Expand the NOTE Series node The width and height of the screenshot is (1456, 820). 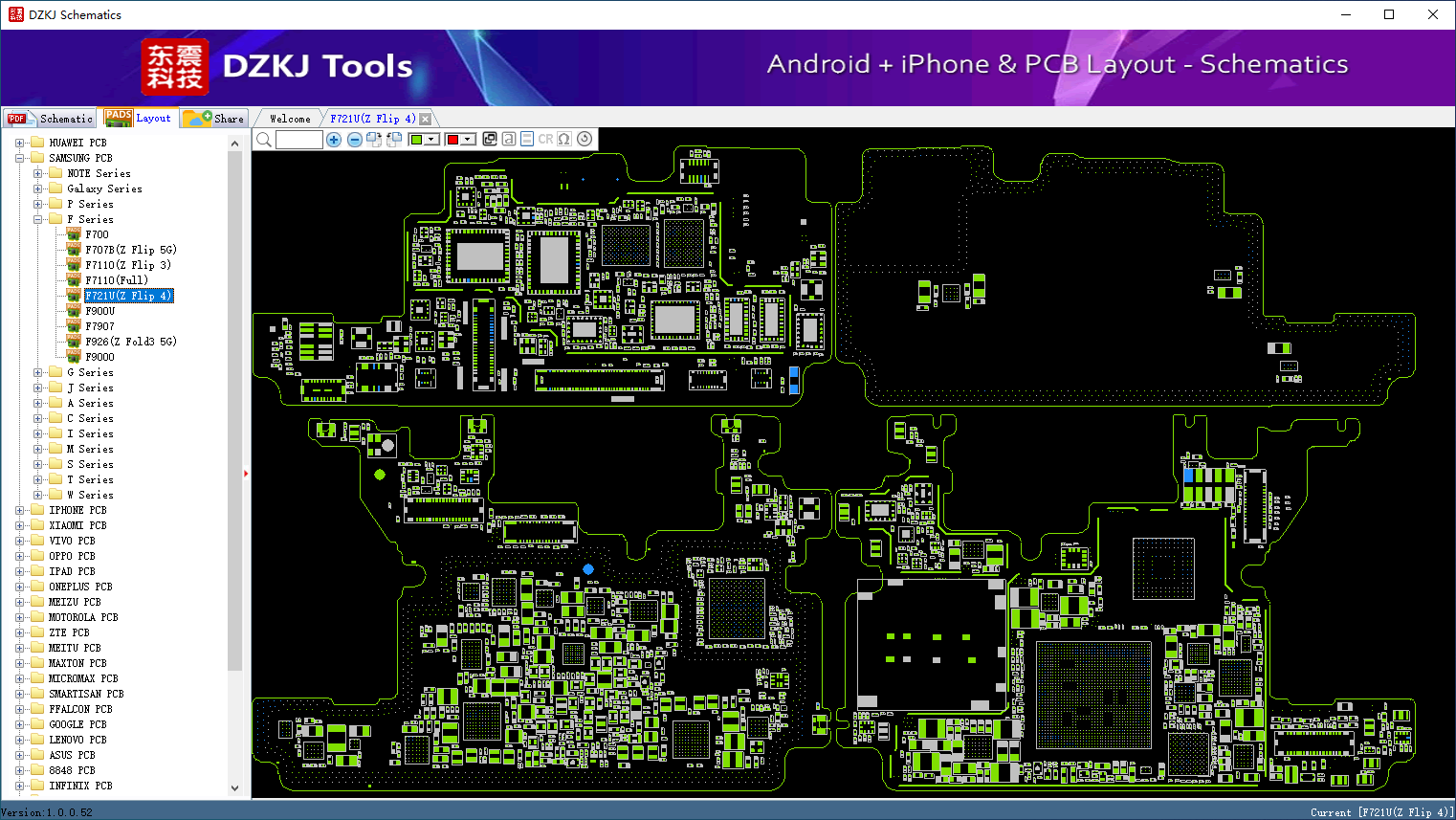coord(38,173)
